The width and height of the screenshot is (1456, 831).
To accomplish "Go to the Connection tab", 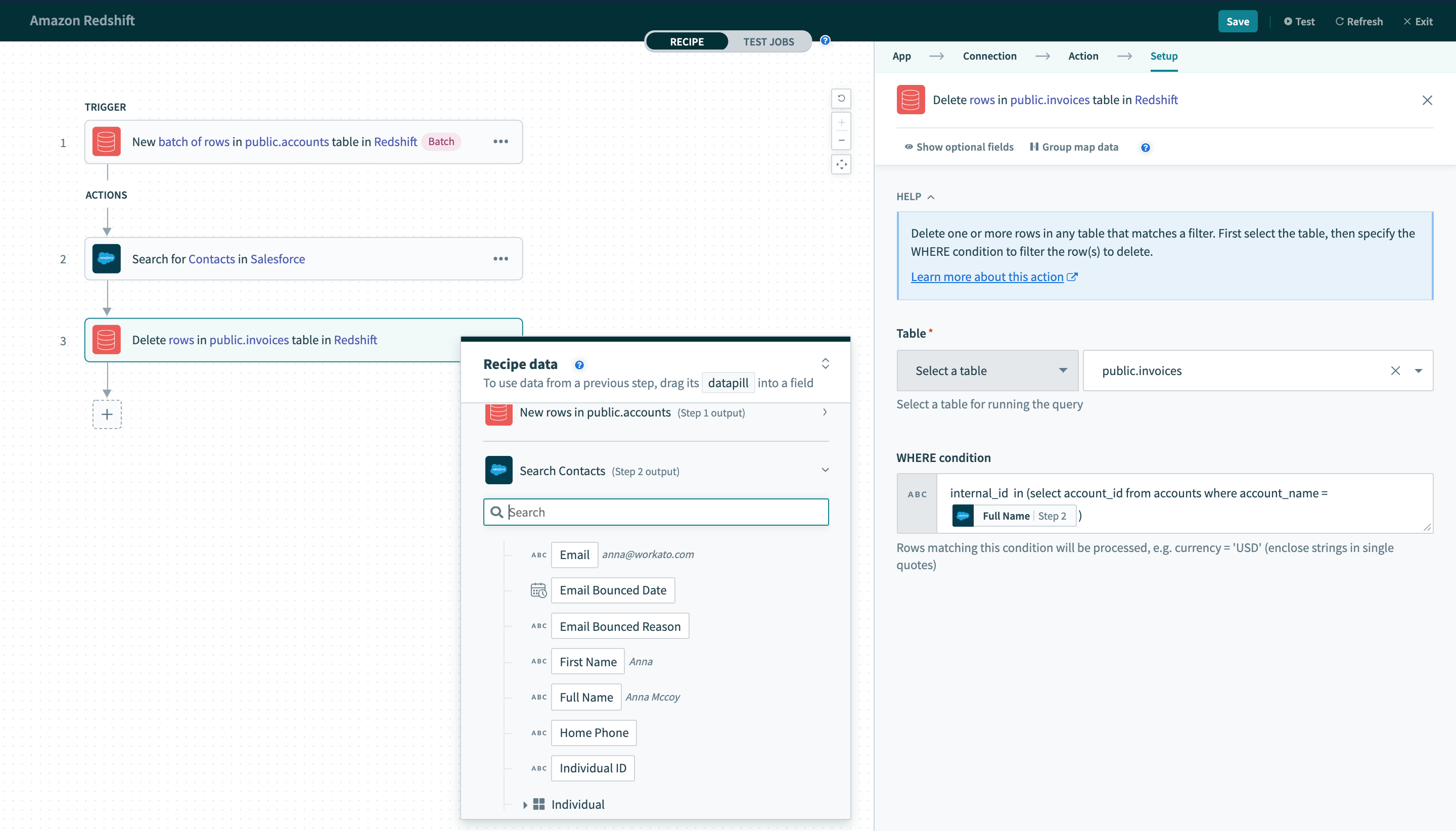I will pos(989,56).
